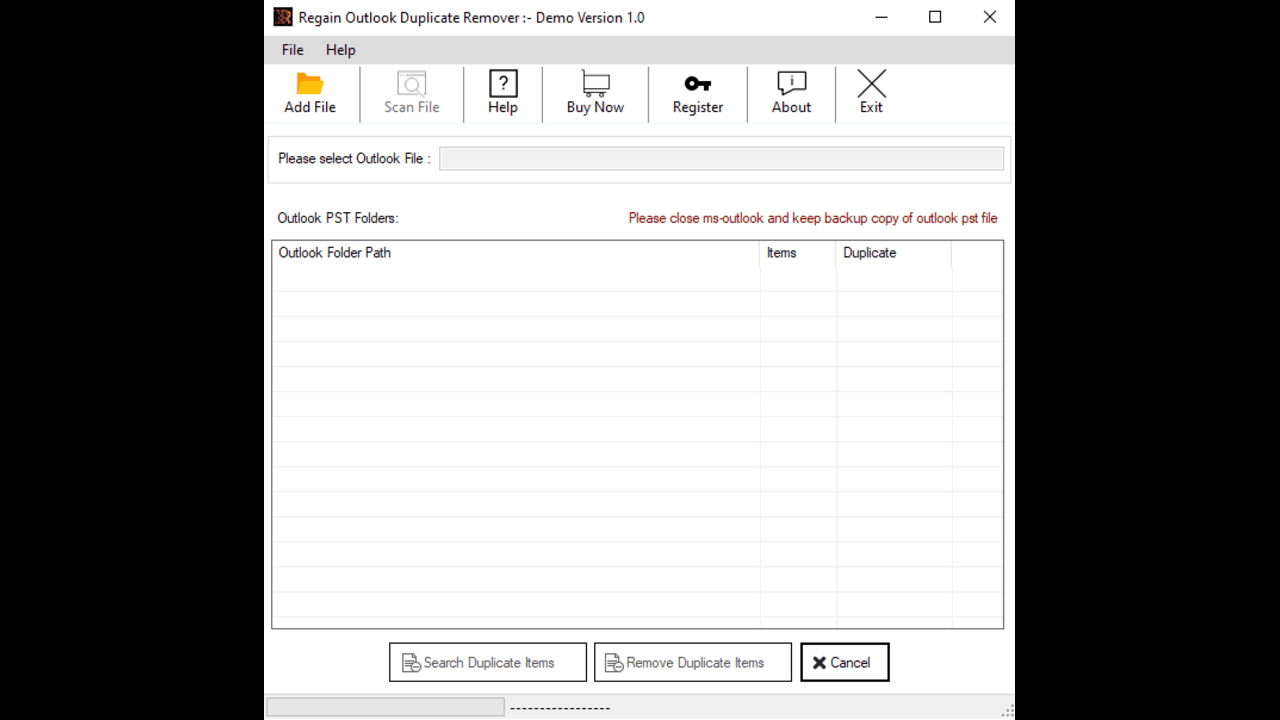
Task: Click the Outlook Folder Path column header
Action: coord(516,253)
